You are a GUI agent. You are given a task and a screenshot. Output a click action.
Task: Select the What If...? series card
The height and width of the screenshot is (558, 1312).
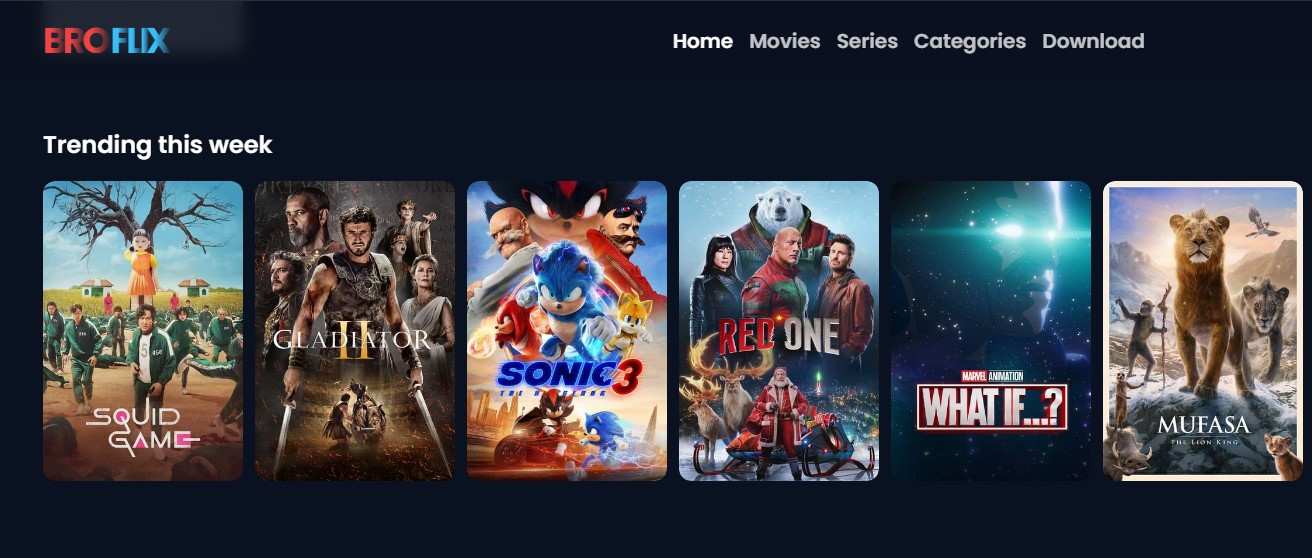pos(991,331)
